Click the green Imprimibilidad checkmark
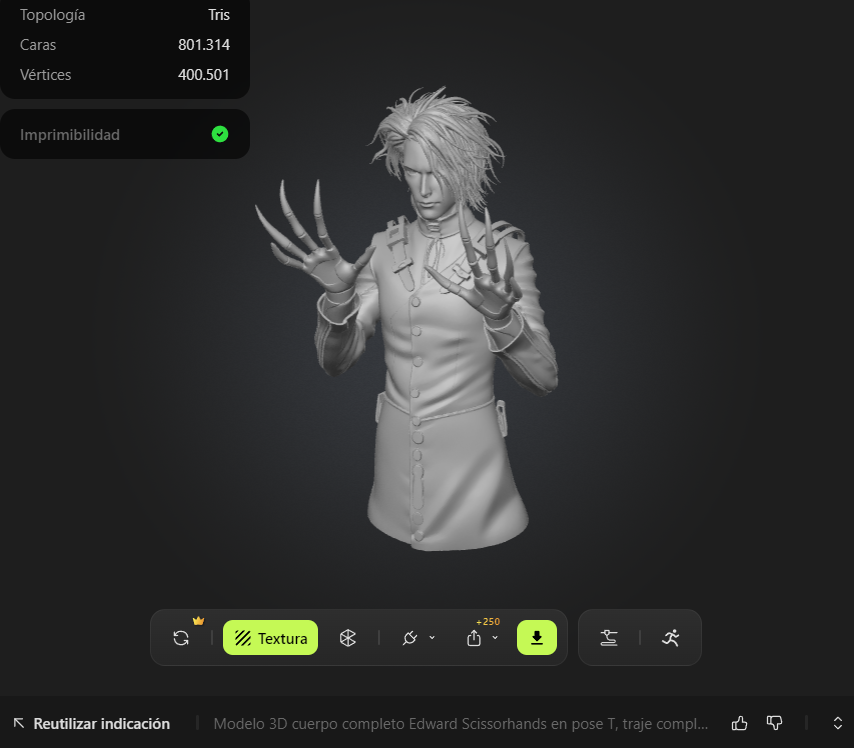Viewport: 854px width, 748px height. (x=220, y=134)
